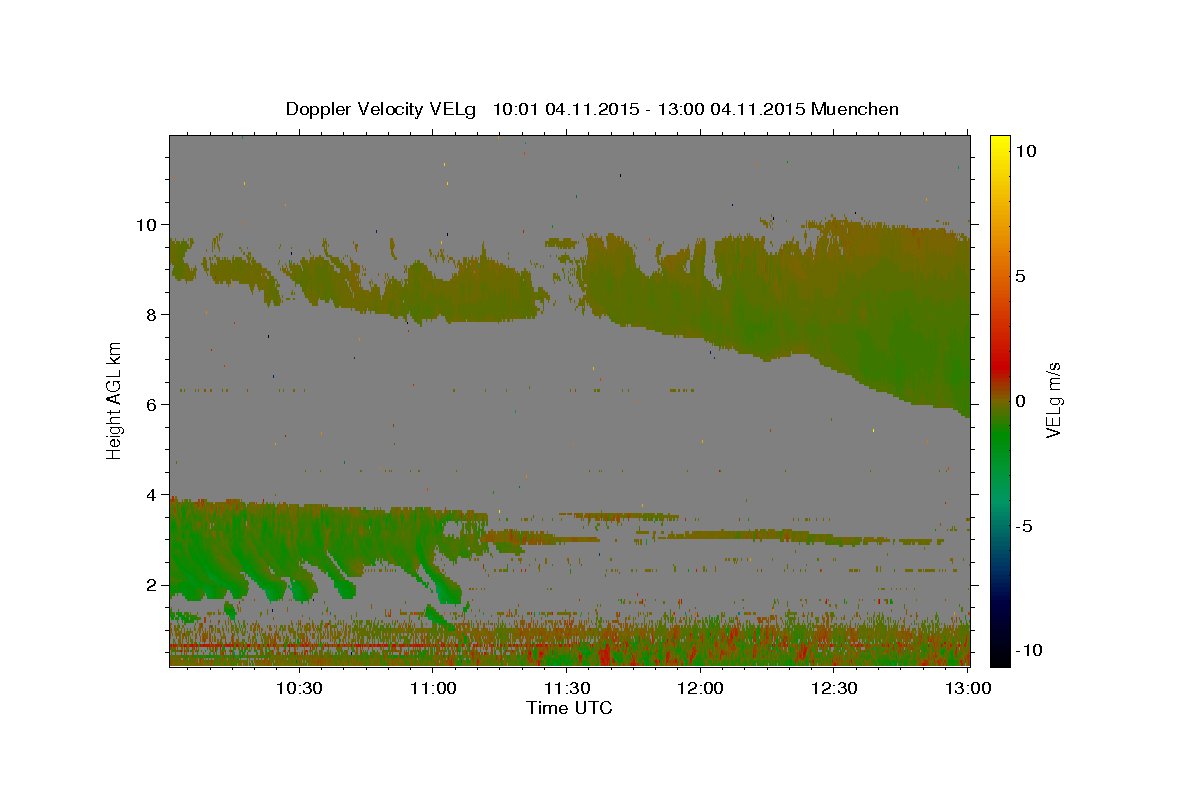Click the 10:30 time tick label
Screen dimensions: 1200x800
tap(298, 688)
